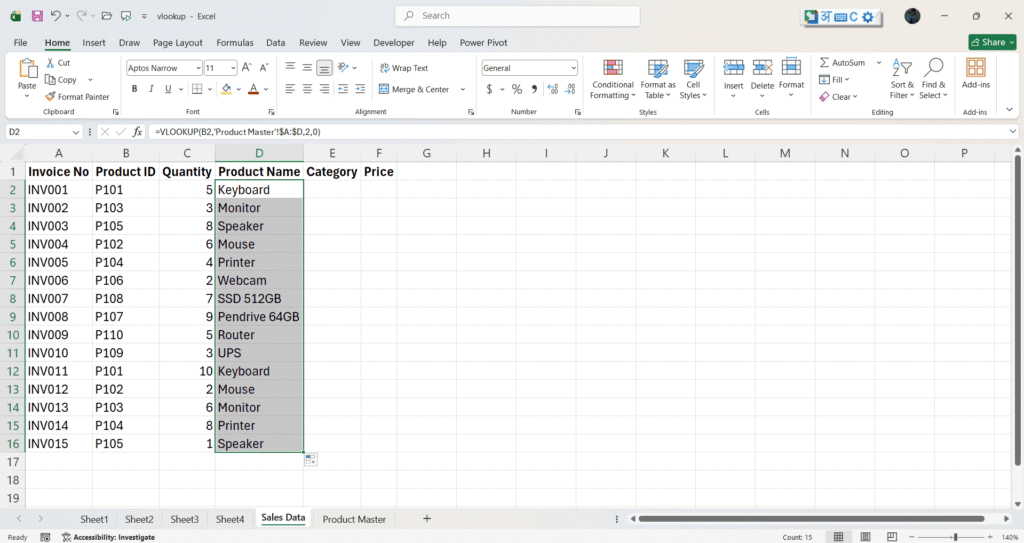Apply percent style
Screen dimensions: 1024x543
517,89
